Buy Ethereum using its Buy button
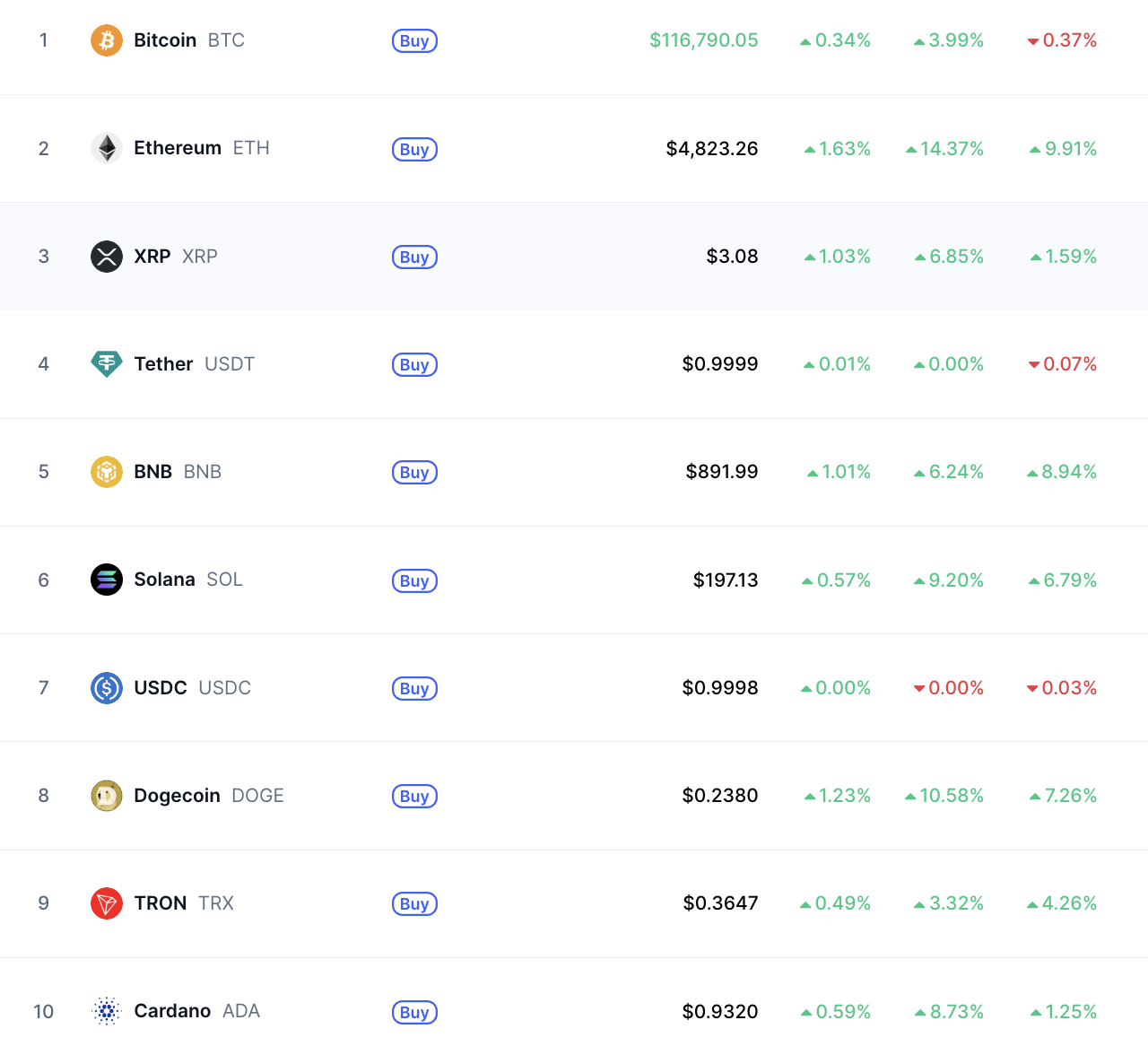 (x=414, y=149)
